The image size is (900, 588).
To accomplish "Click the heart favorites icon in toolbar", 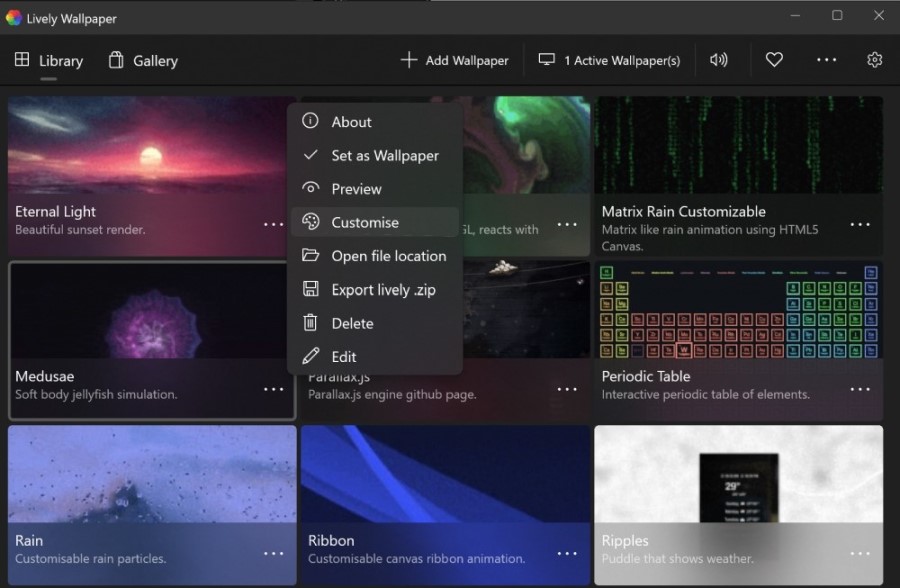I will [x=774, y=60].
